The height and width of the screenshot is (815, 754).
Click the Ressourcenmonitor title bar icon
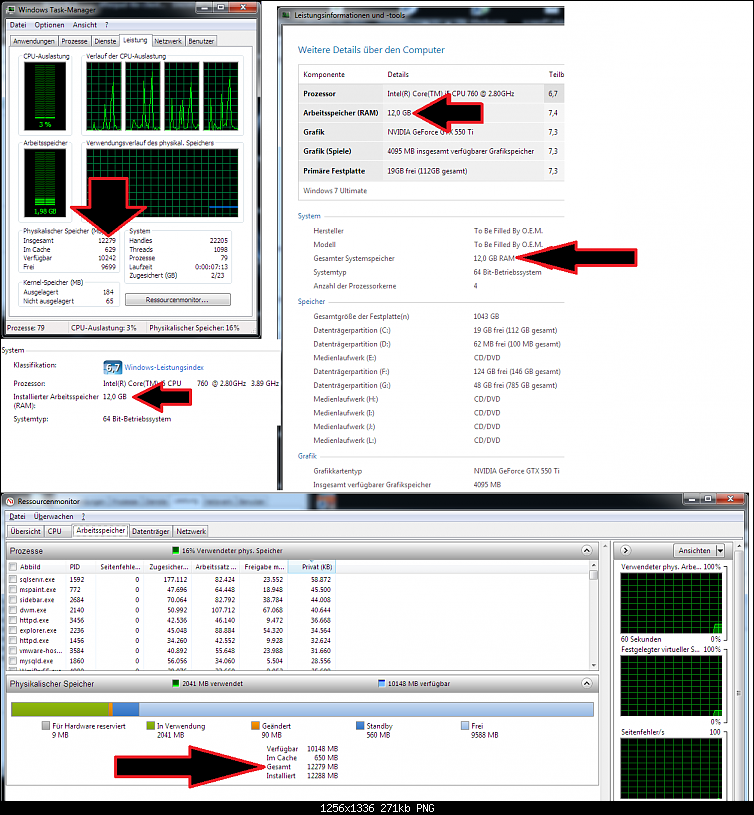click(10, 502)
